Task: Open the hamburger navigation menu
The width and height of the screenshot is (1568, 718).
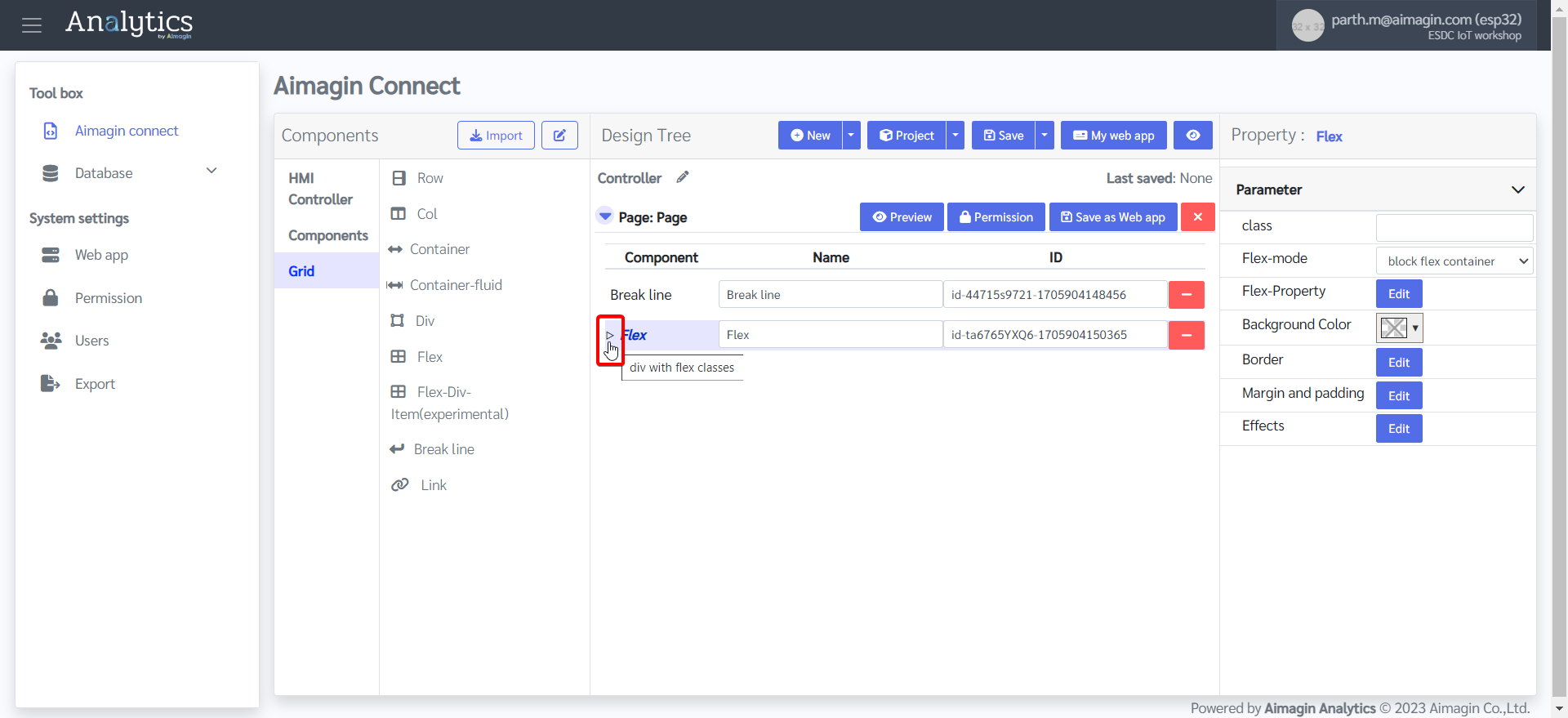Action: [x=32, y=25]
